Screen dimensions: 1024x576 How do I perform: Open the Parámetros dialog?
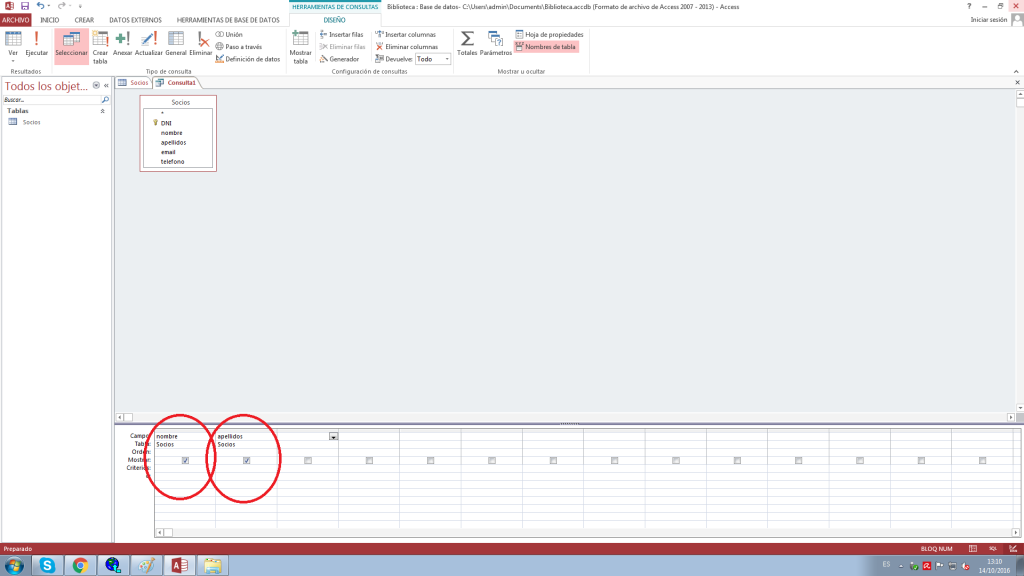tap(495, 44)
